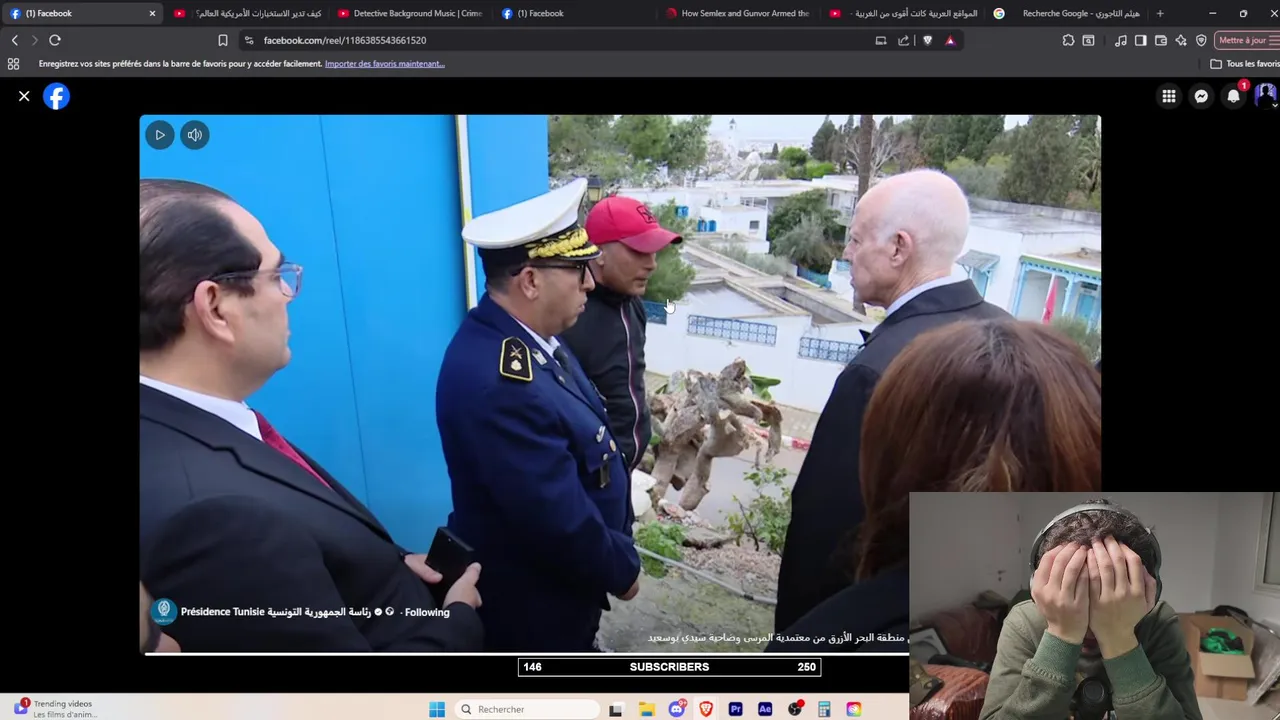
Task: Open Brave browser taskbar icon
Action: [706, 709]
